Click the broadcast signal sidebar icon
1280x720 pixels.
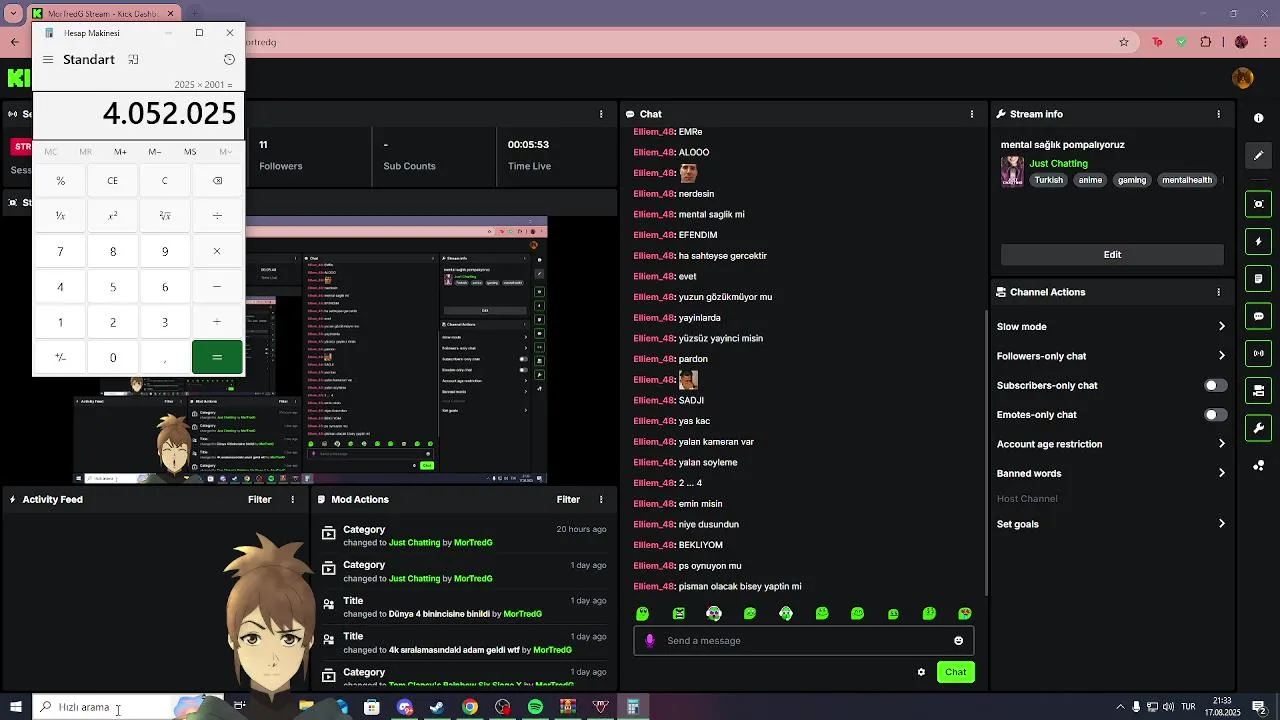1258,353
